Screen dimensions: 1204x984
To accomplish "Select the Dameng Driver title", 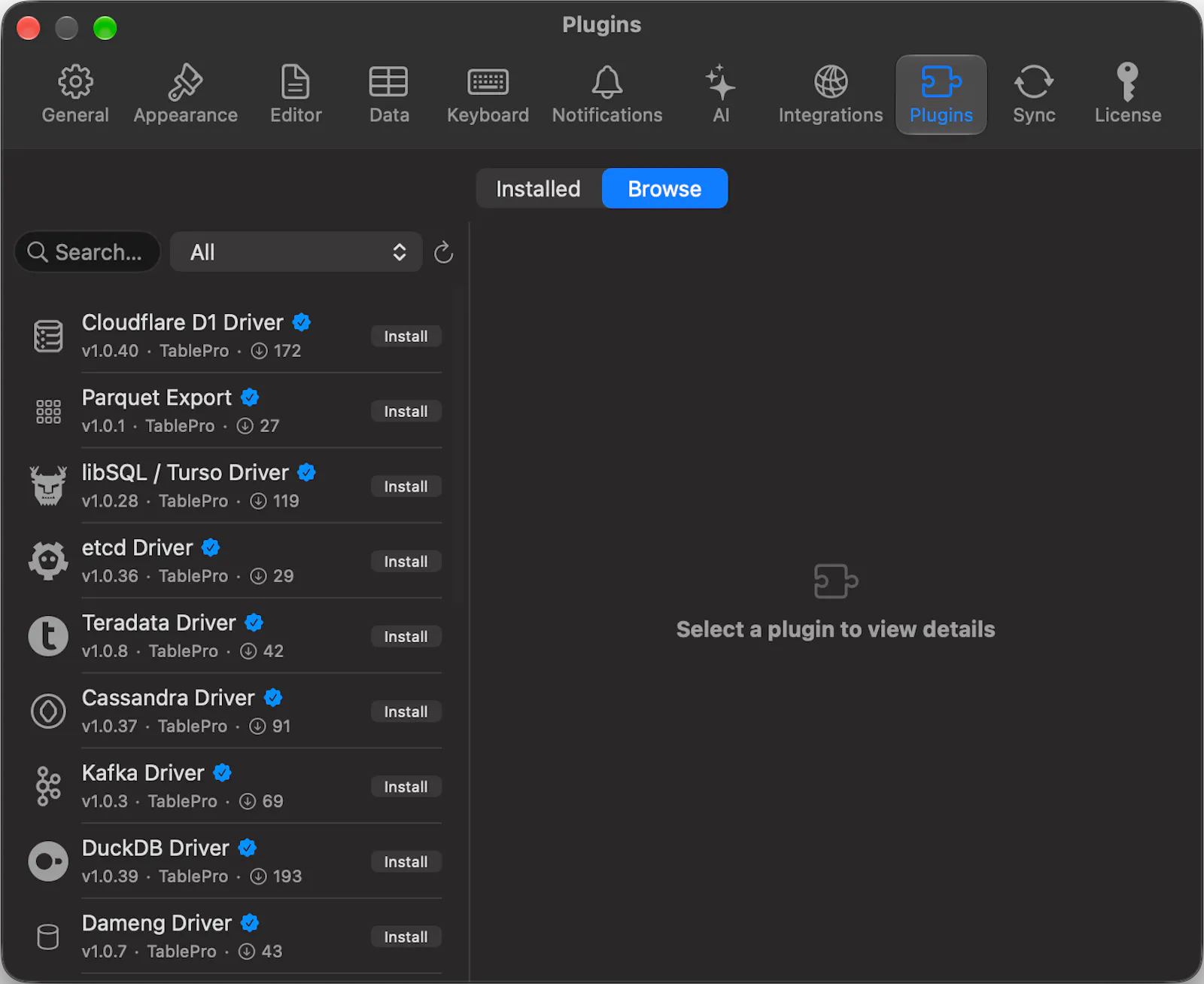I will tap(157, 923).
